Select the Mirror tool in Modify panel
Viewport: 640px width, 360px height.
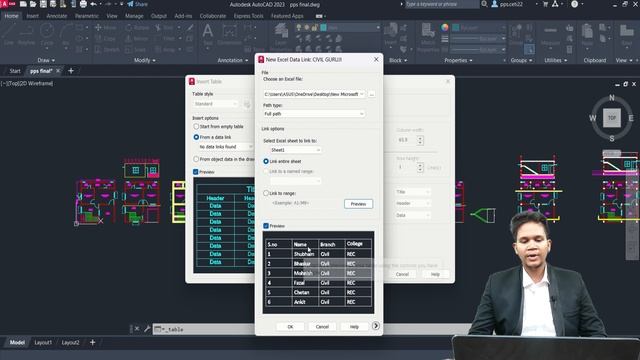point(138,38)
